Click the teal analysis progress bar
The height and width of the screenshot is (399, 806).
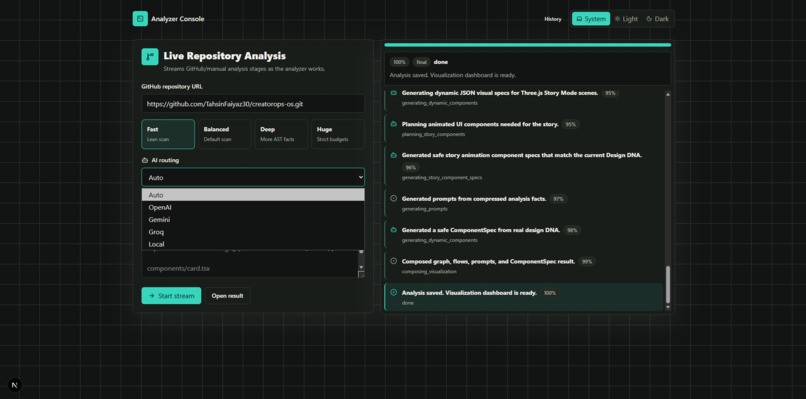point(527,45)
